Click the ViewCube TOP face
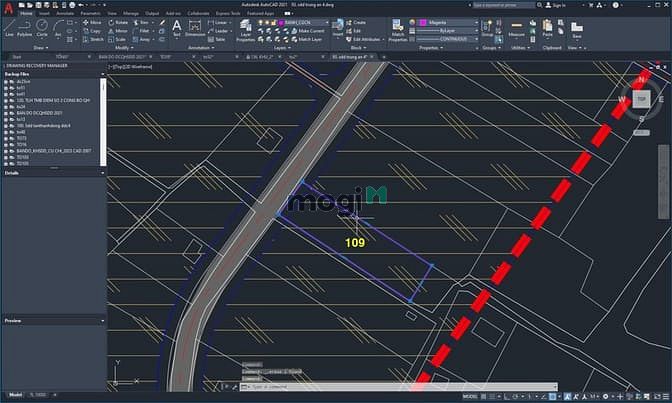The width and height of the screenshot is (672, 403). click(641, 99)
